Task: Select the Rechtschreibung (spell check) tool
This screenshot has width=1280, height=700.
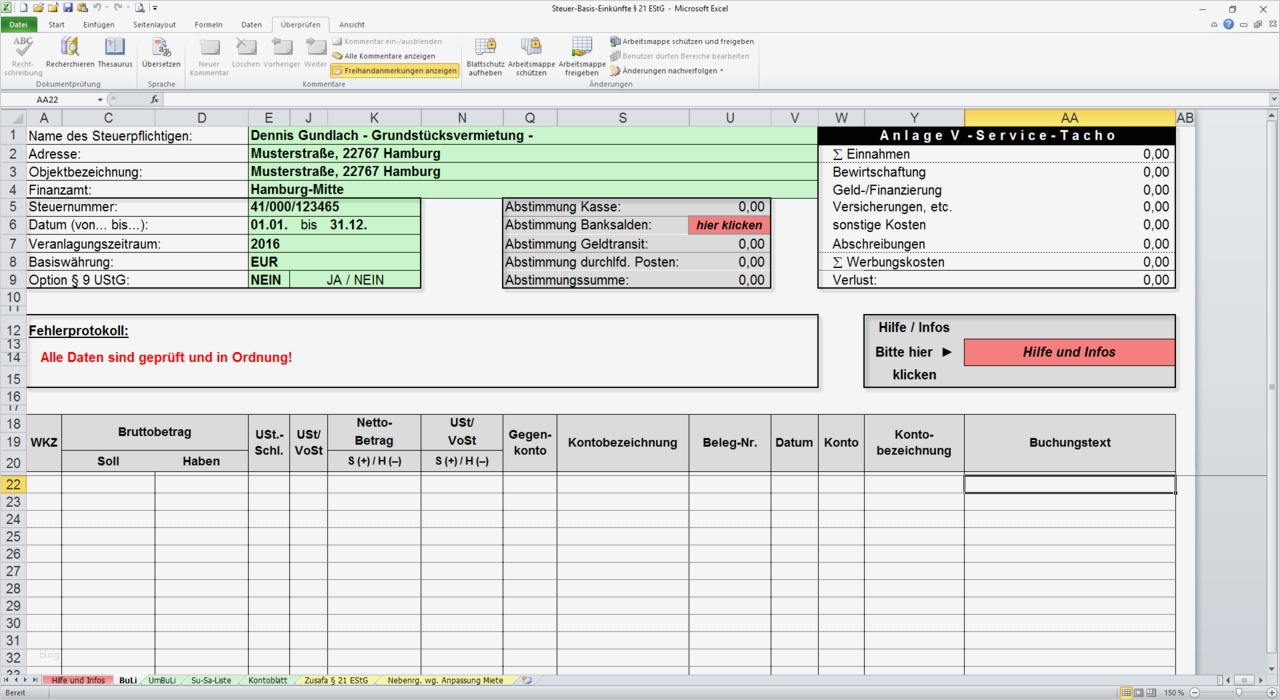Action: click(22, 55)
